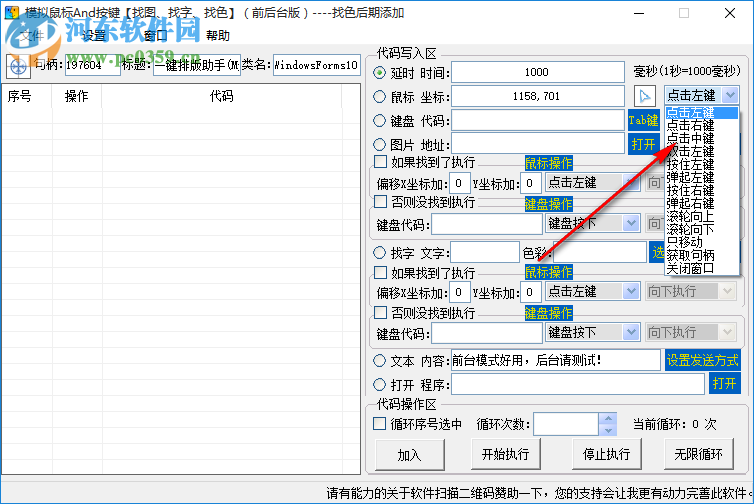Choose 滚轮向下 from the list
The image size is (754, 504).
[702, 229]
